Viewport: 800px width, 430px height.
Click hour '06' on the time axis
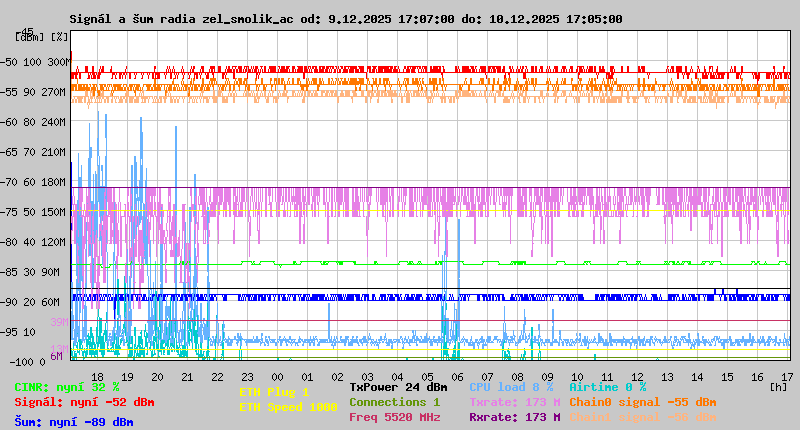[x=458, y=377]
